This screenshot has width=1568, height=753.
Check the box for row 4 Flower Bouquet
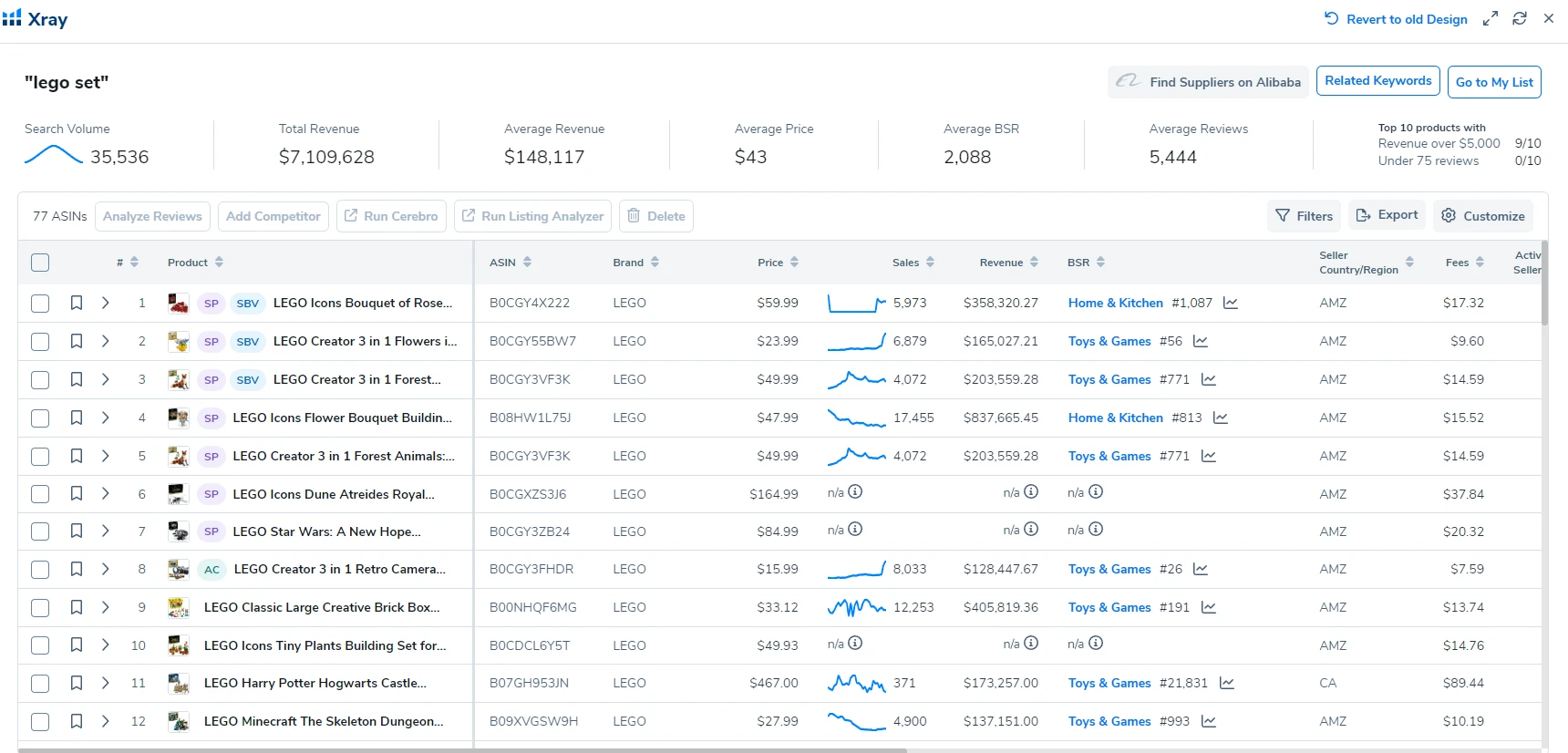(x=40, y=418)
